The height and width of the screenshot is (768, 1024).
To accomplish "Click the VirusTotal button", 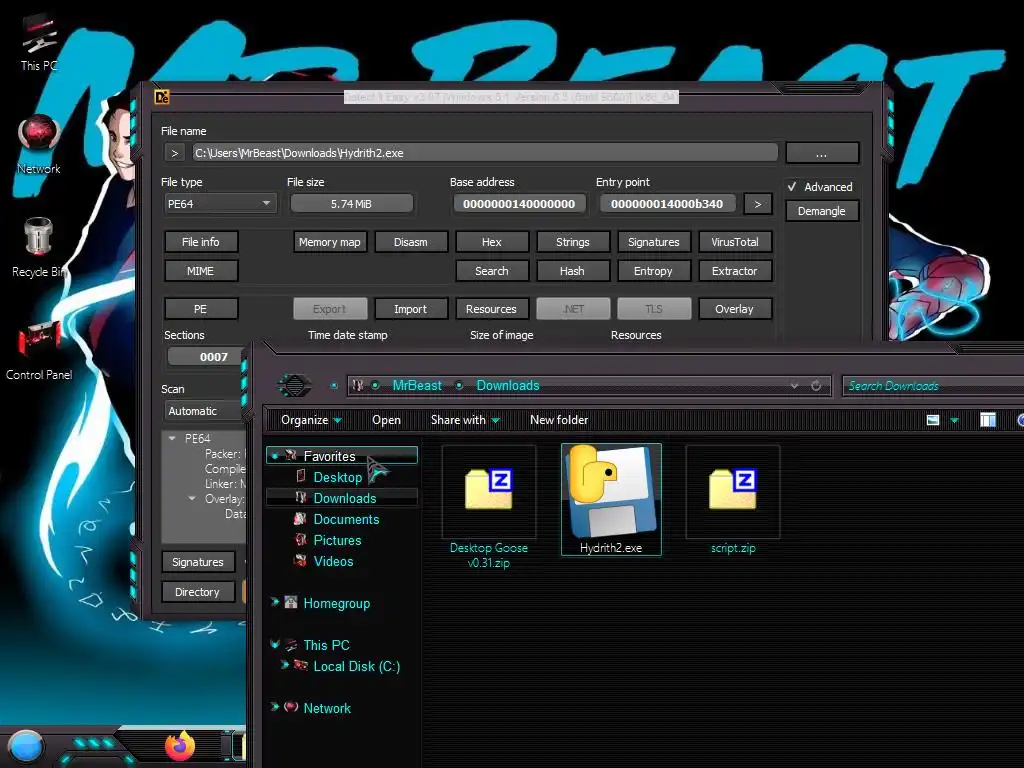I will tap(735, 242).
